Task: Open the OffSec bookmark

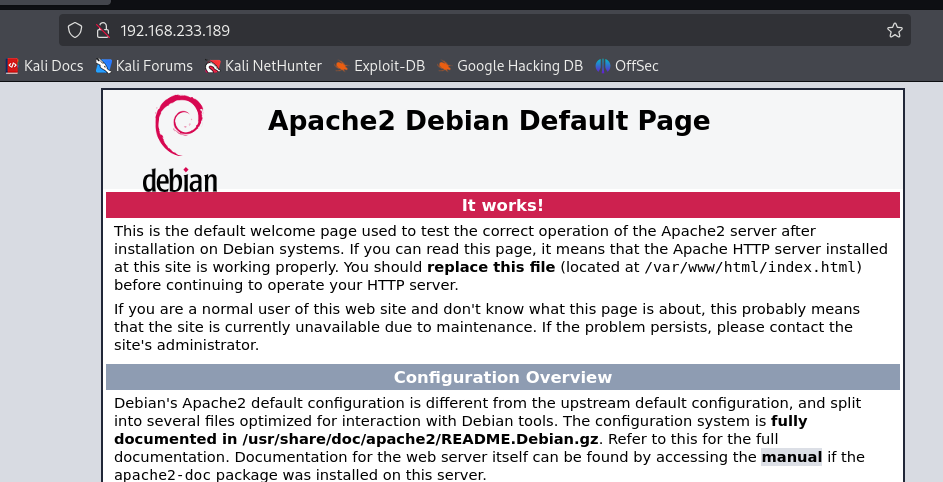Action: tap(627, 66)
